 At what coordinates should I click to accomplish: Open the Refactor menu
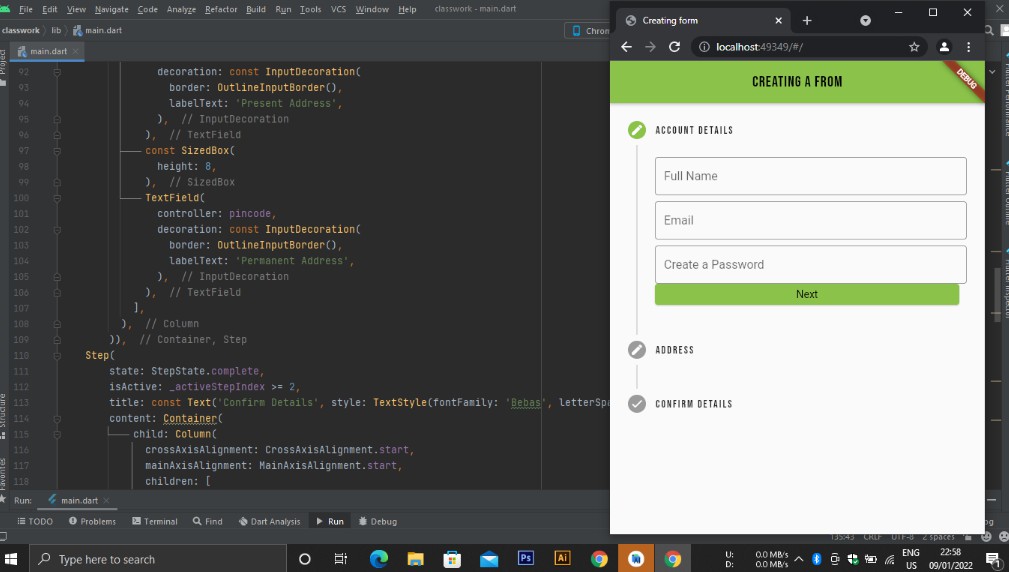coord(221,9)
